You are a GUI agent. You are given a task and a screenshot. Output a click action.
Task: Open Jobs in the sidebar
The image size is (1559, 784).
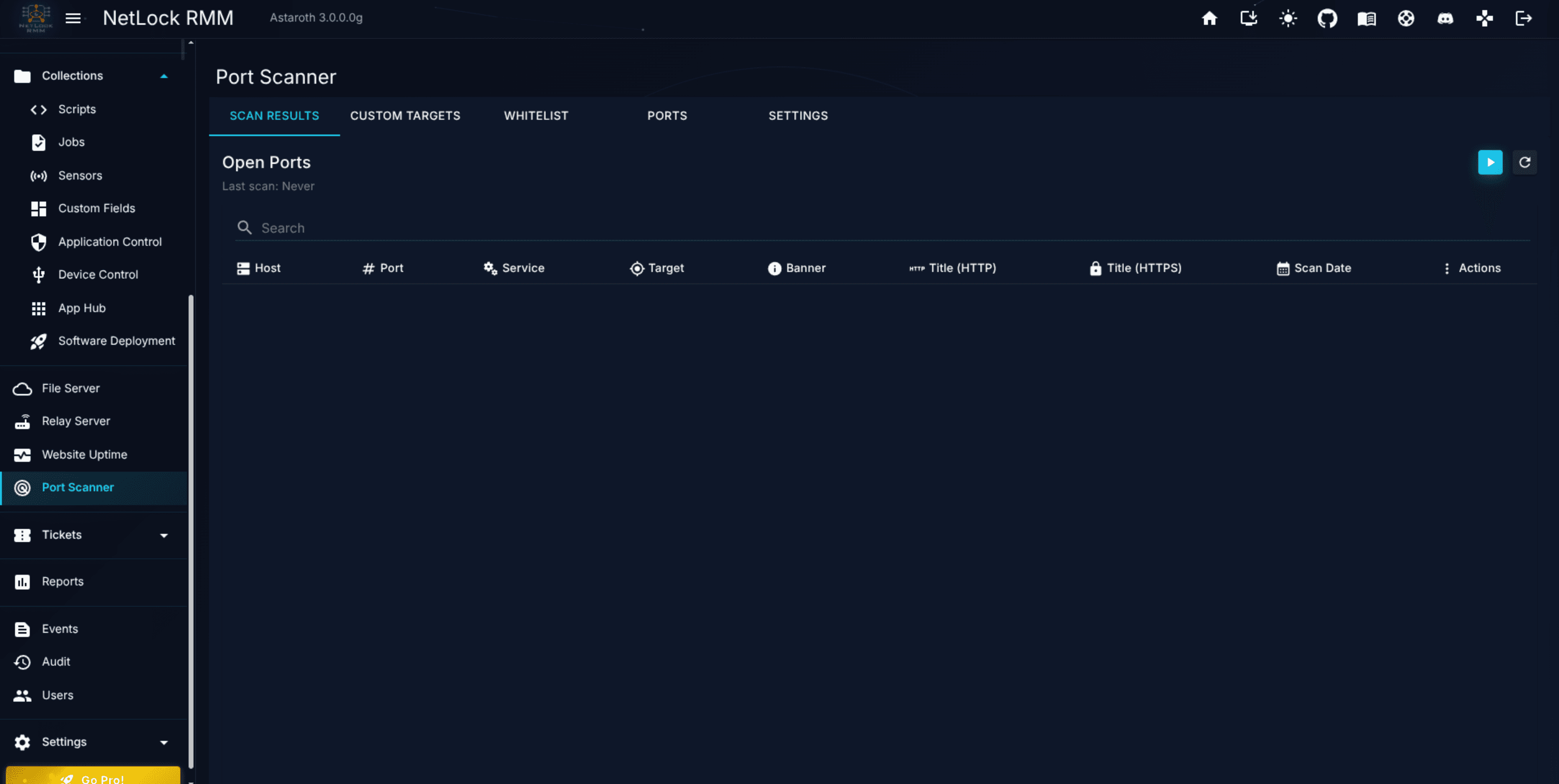(x=94, y=142)
